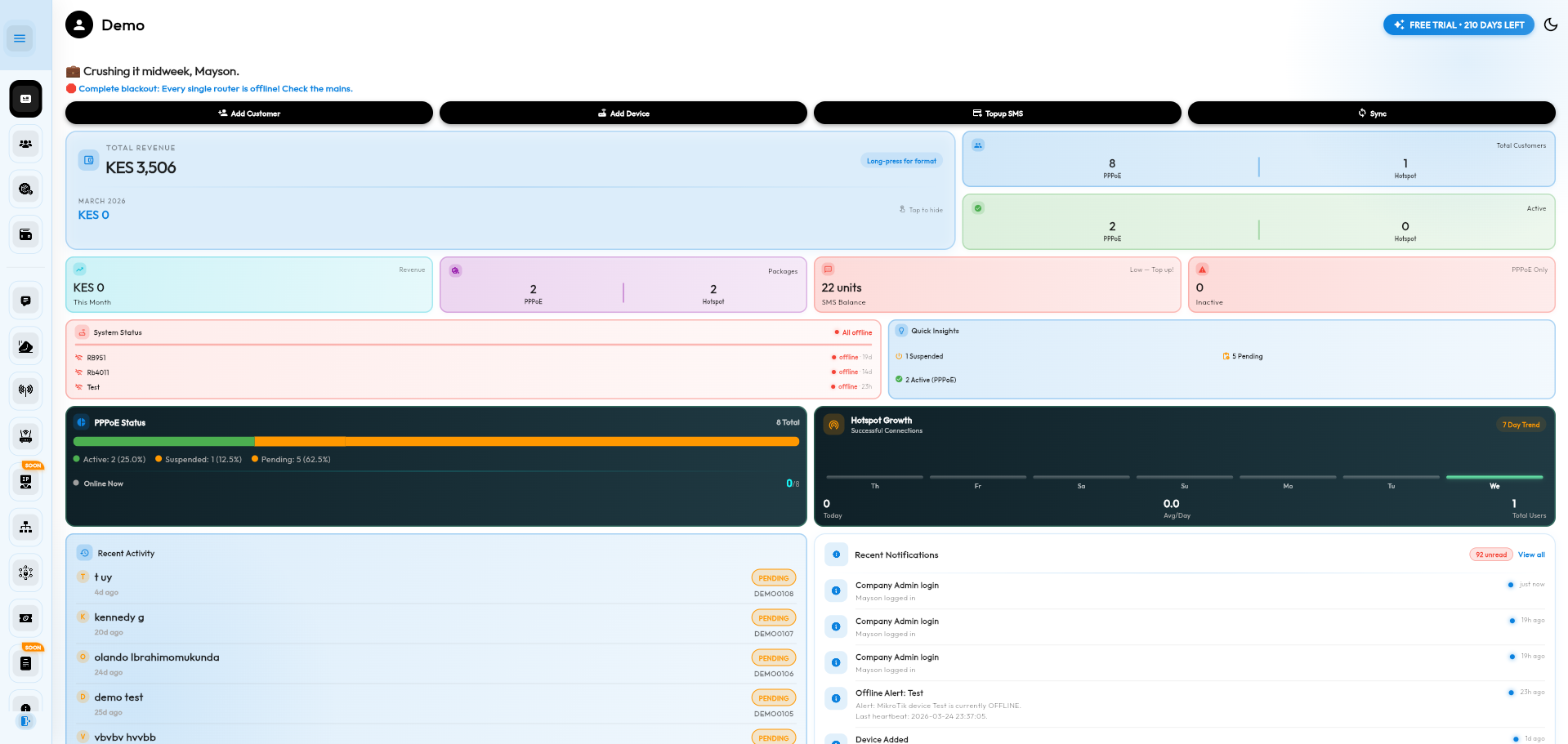Click Tap to hide on revenue card
This screenshot has width=1568, height=744.
[921, 210]
